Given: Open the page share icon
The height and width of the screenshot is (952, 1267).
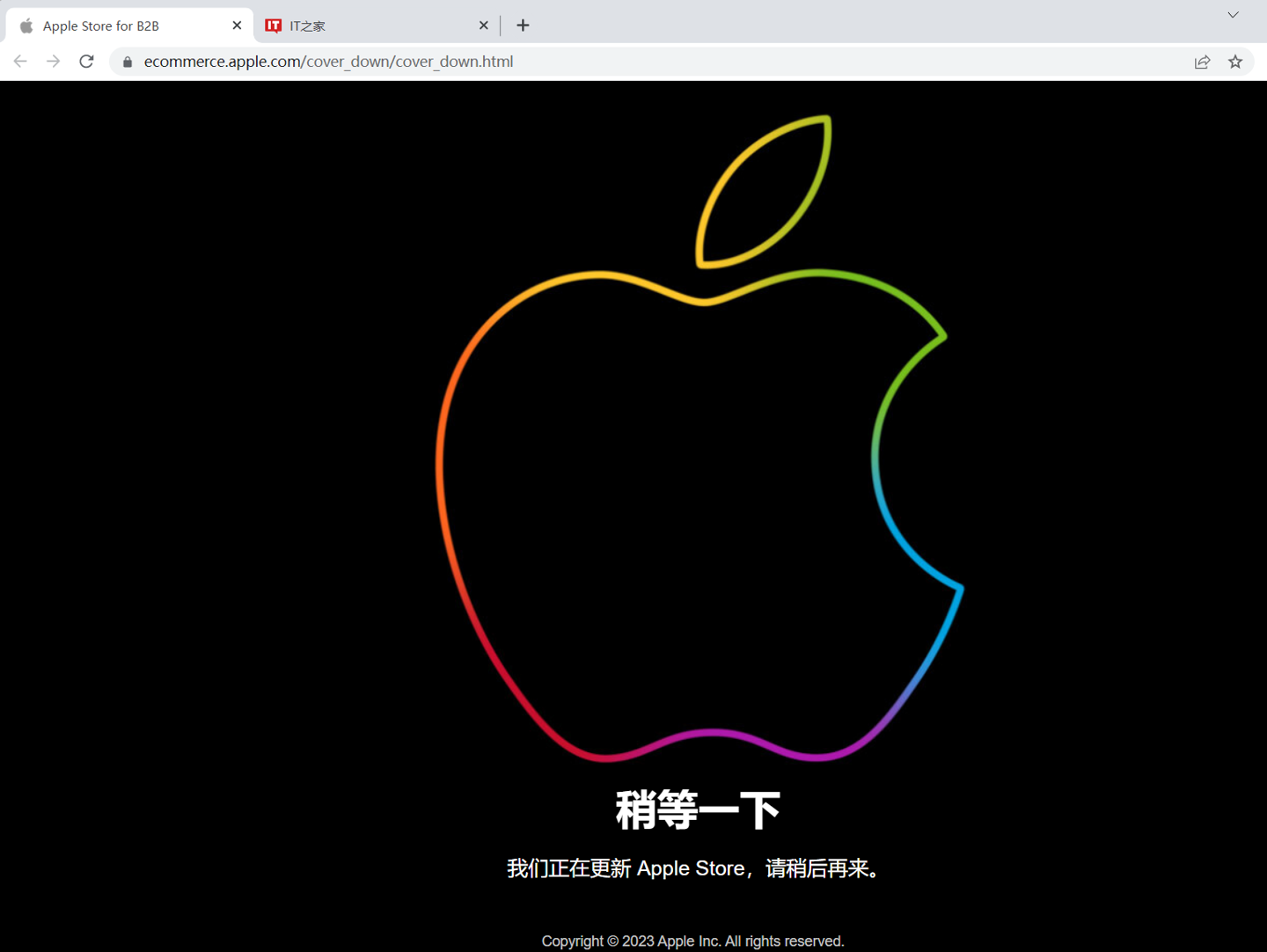Looking at the screenshot, I should (x=1202, y=62).
